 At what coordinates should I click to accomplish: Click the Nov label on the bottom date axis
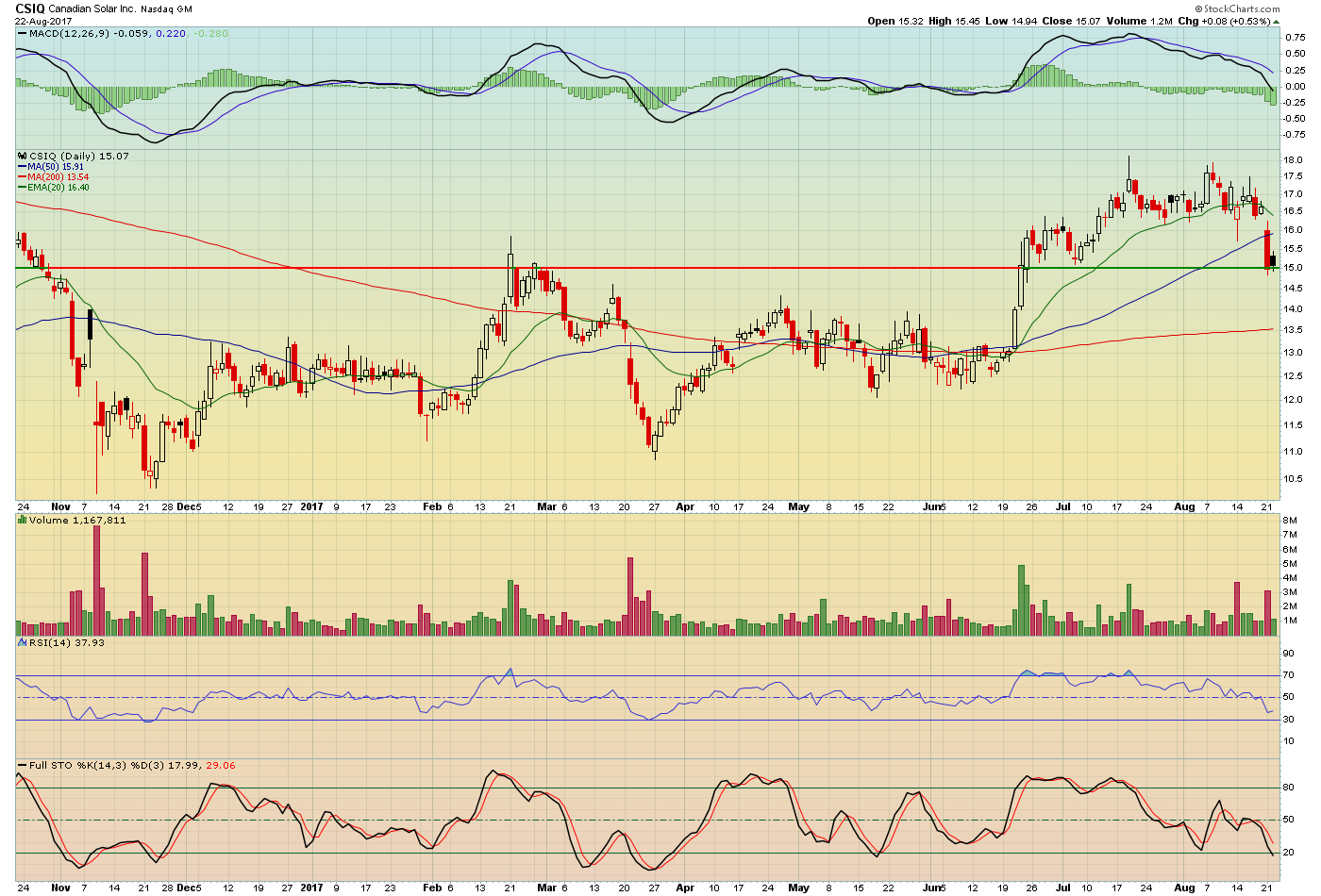click(x=60, y=888)
